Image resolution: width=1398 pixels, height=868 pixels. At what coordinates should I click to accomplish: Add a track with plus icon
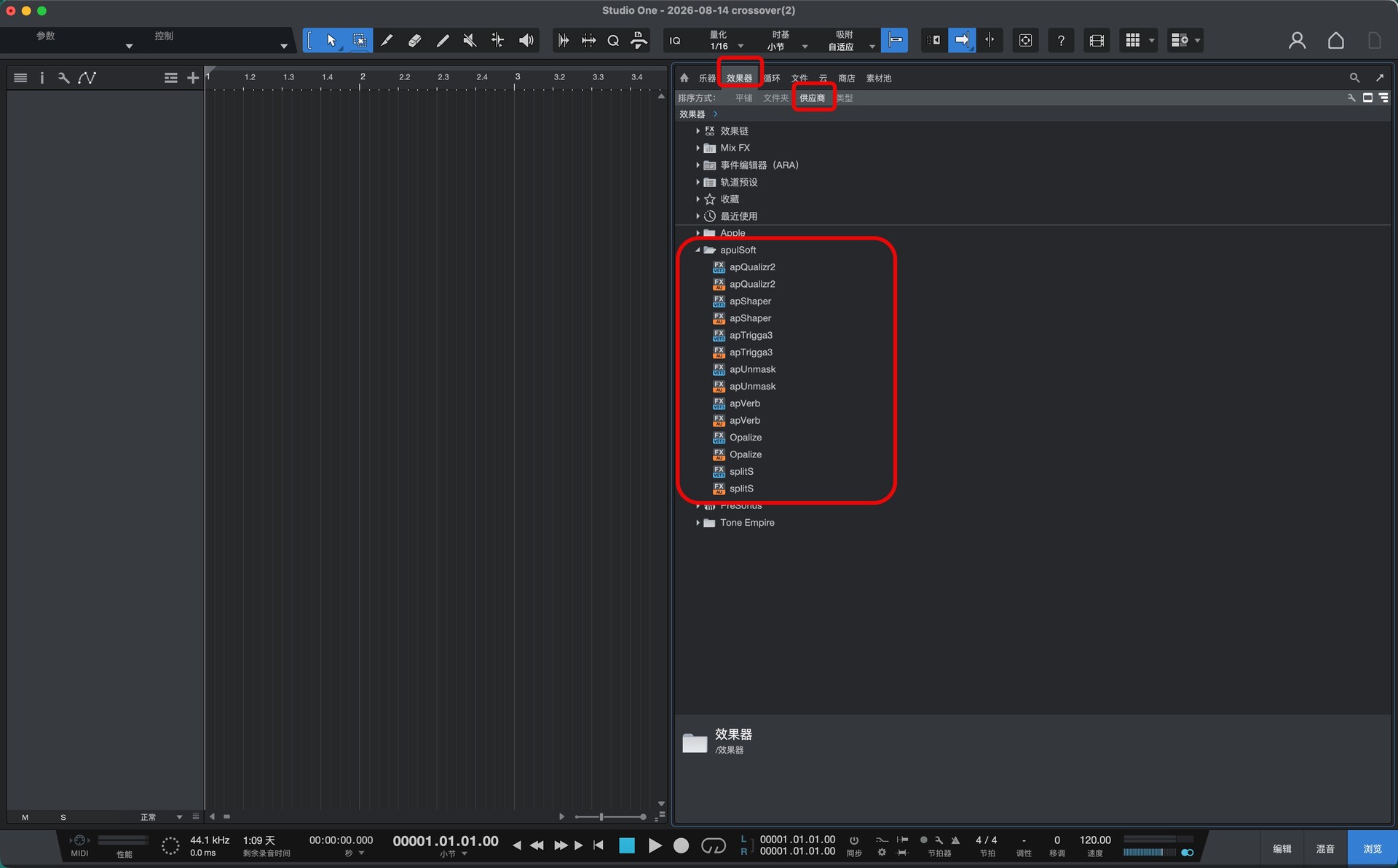point(192,78)
